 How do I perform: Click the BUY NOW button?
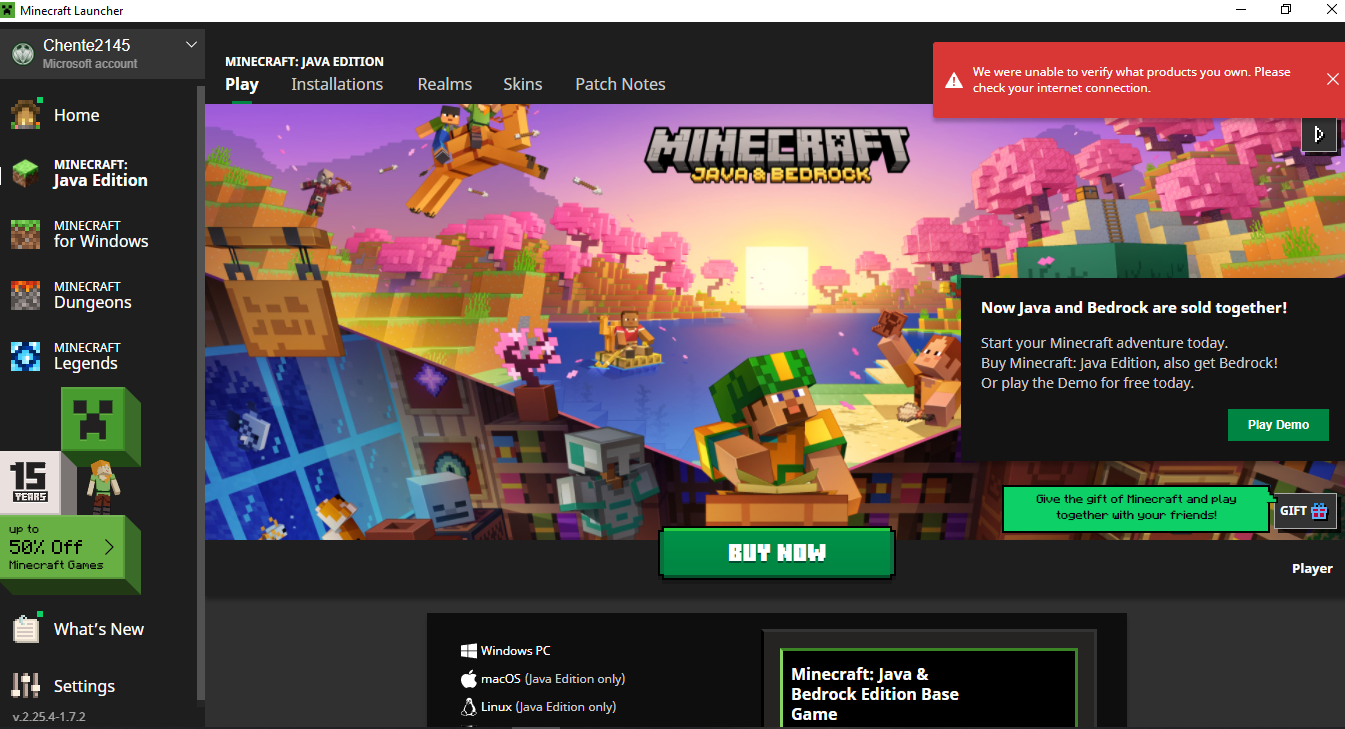(777, 553)
